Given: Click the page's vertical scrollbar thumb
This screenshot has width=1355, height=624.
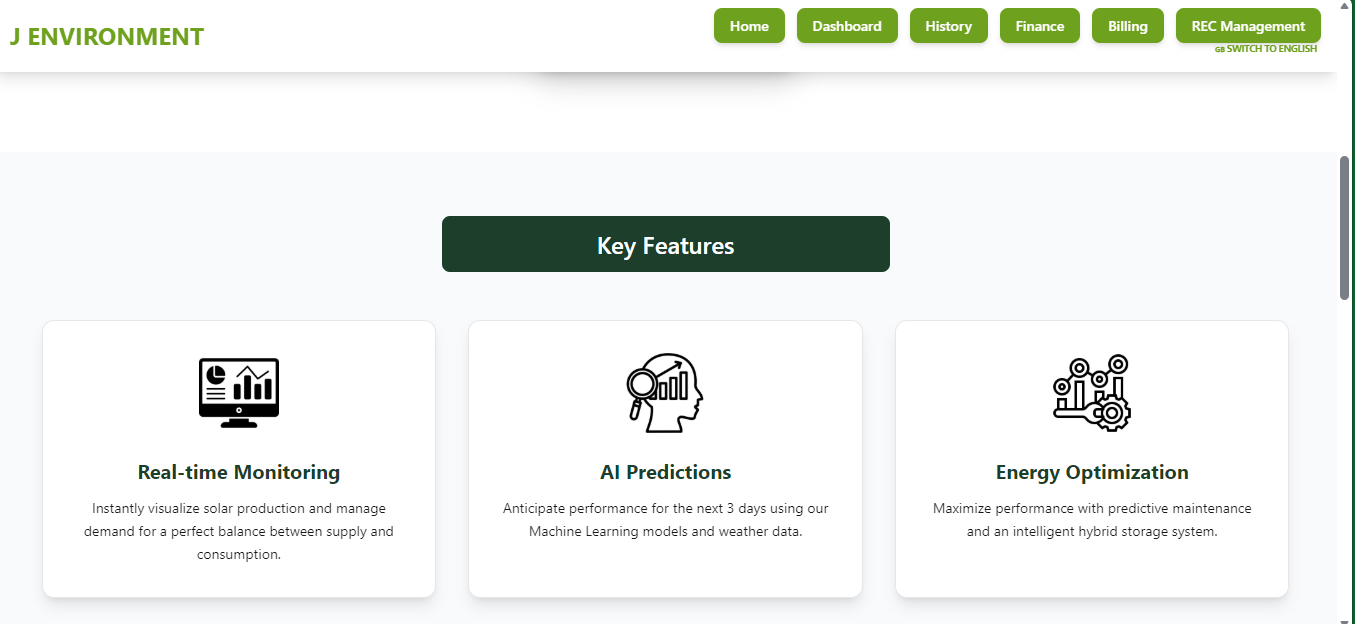Looking at the screenshot, I should click(x=1345, y=227).
